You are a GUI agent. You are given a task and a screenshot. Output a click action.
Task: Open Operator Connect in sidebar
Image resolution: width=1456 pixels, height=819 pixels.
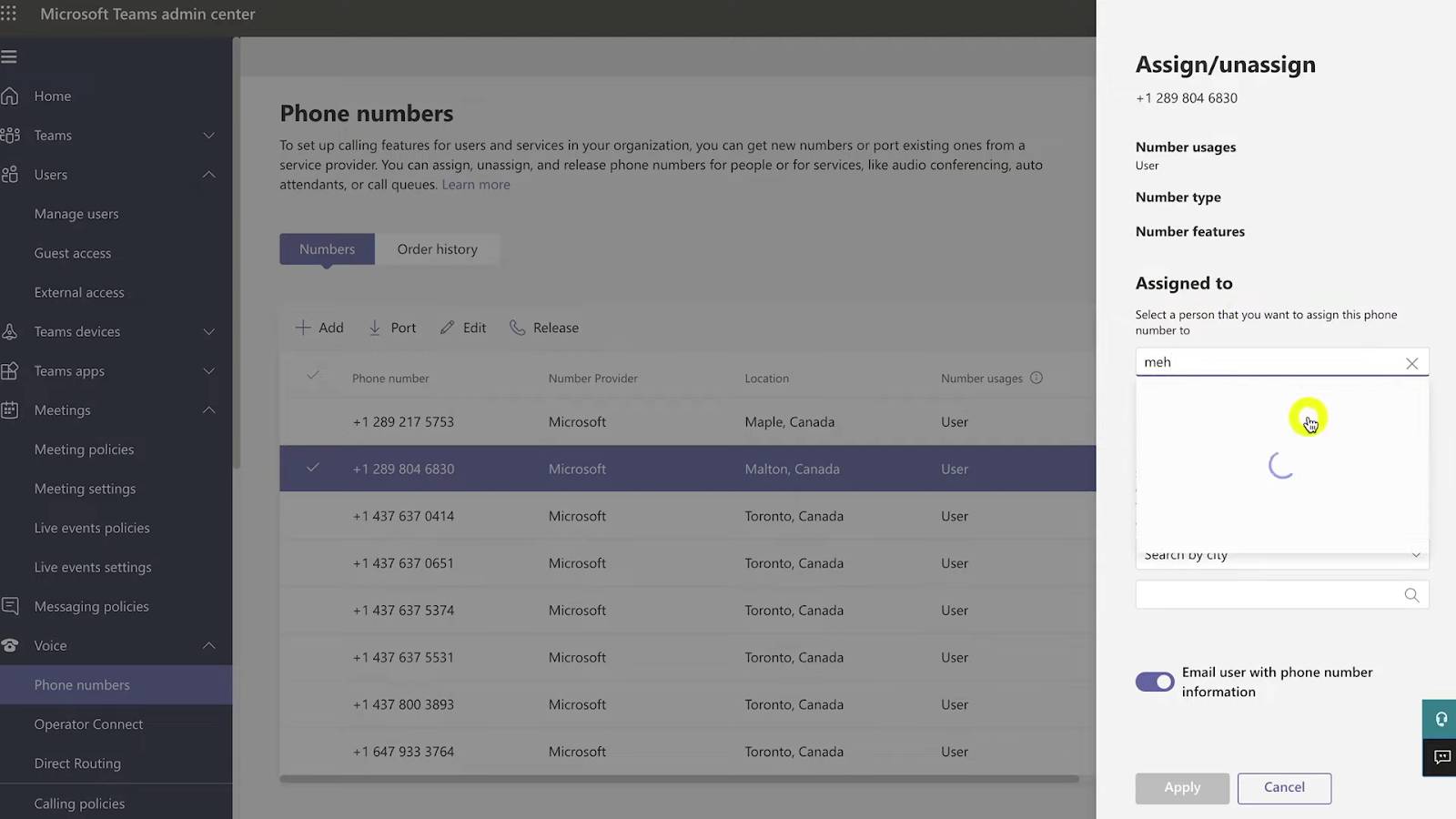tap(88, 724)
